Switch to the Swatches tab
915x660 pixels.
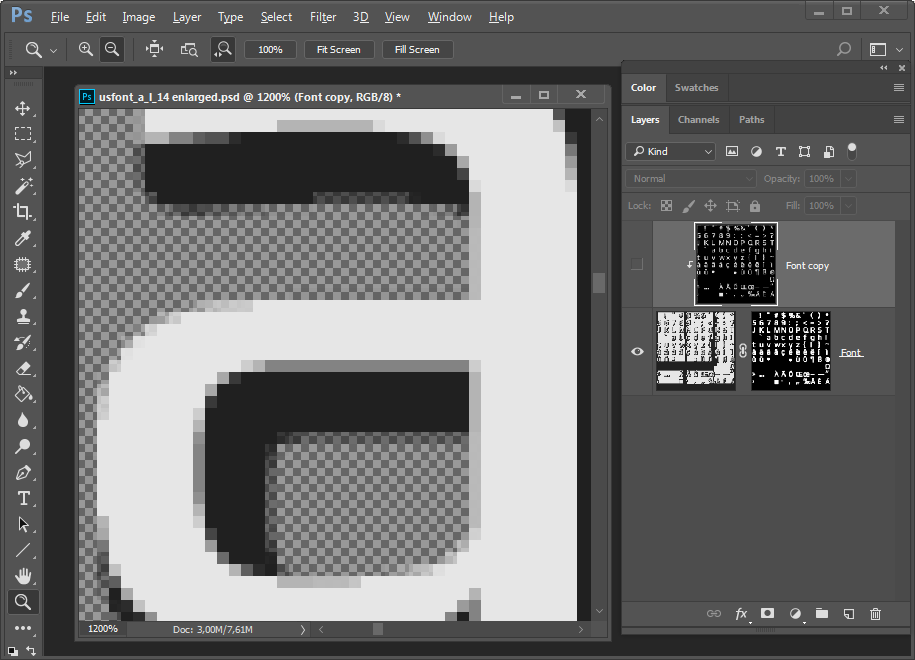coord(696,88)
